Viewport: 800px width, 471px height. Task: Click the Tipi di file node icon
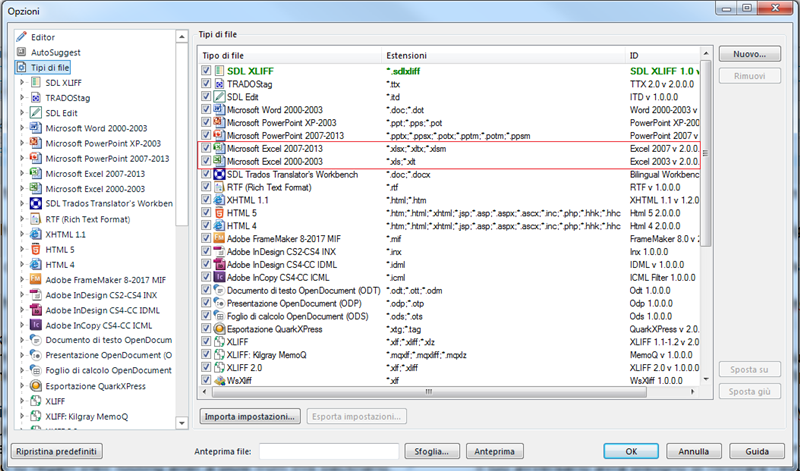coord(21,67)
